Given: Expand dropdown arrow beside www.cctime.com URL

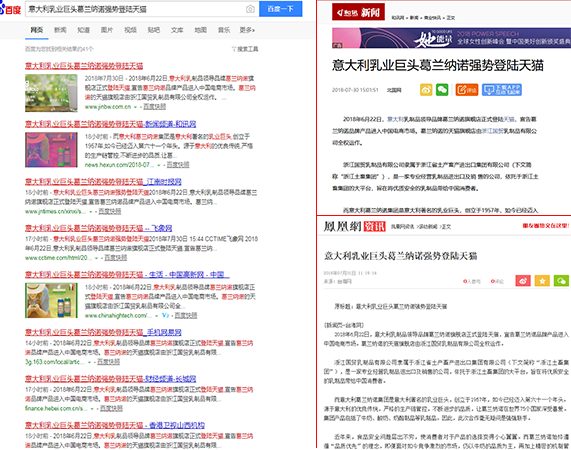Looking at the screenshot, I should (97, 258).
